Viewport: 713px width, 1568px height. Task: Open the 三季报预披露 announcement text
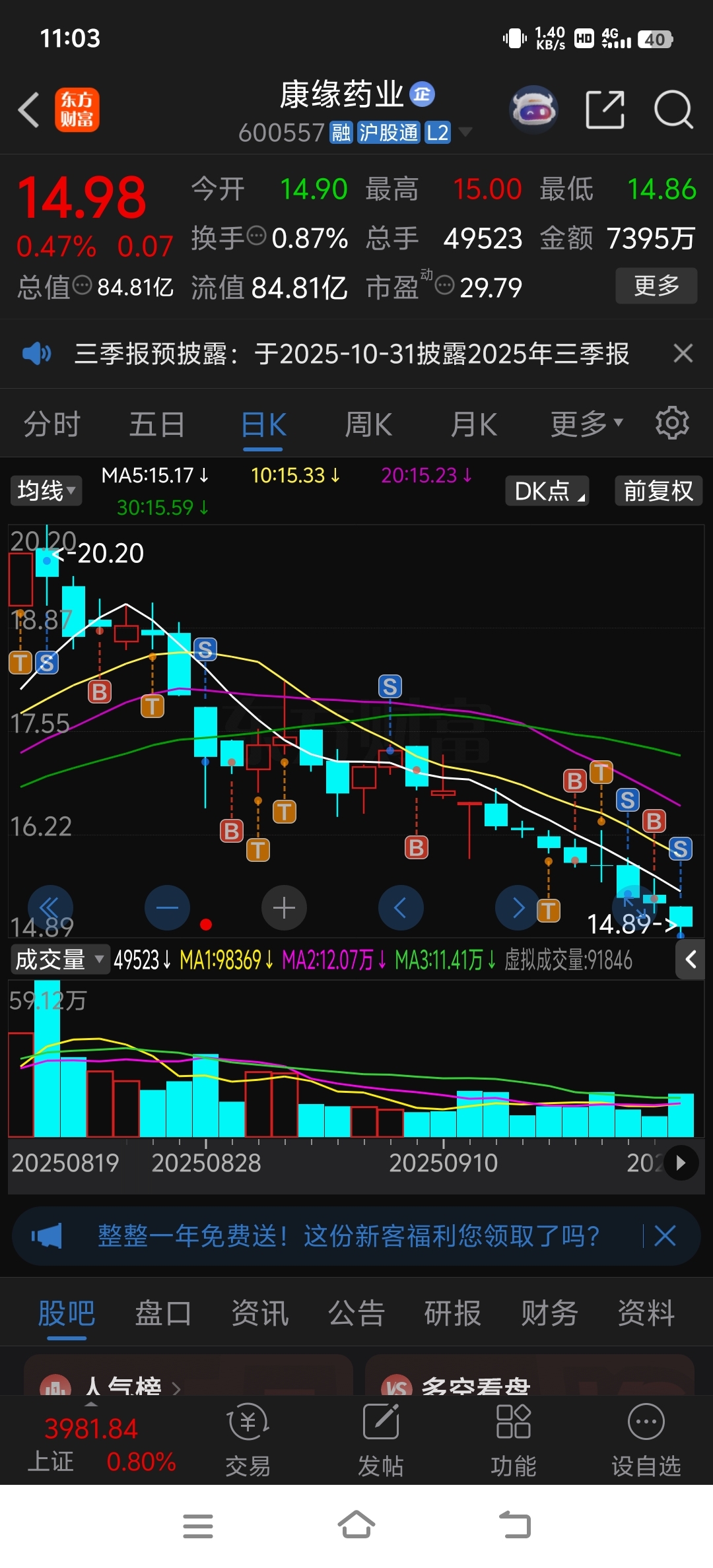[352, 354]
